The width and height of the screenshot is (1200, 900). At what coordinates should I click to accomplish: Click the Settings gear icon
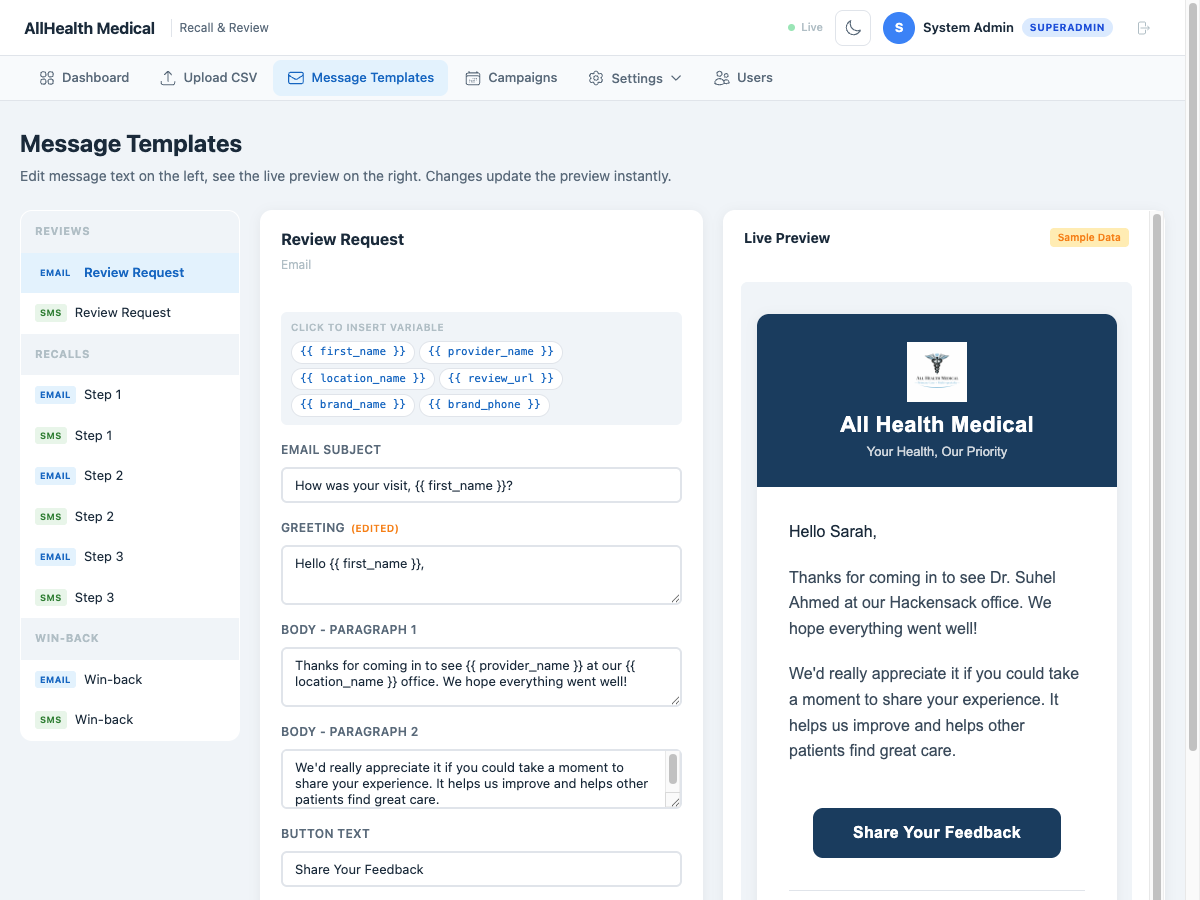pyautogui.click(x=595, y=77)
